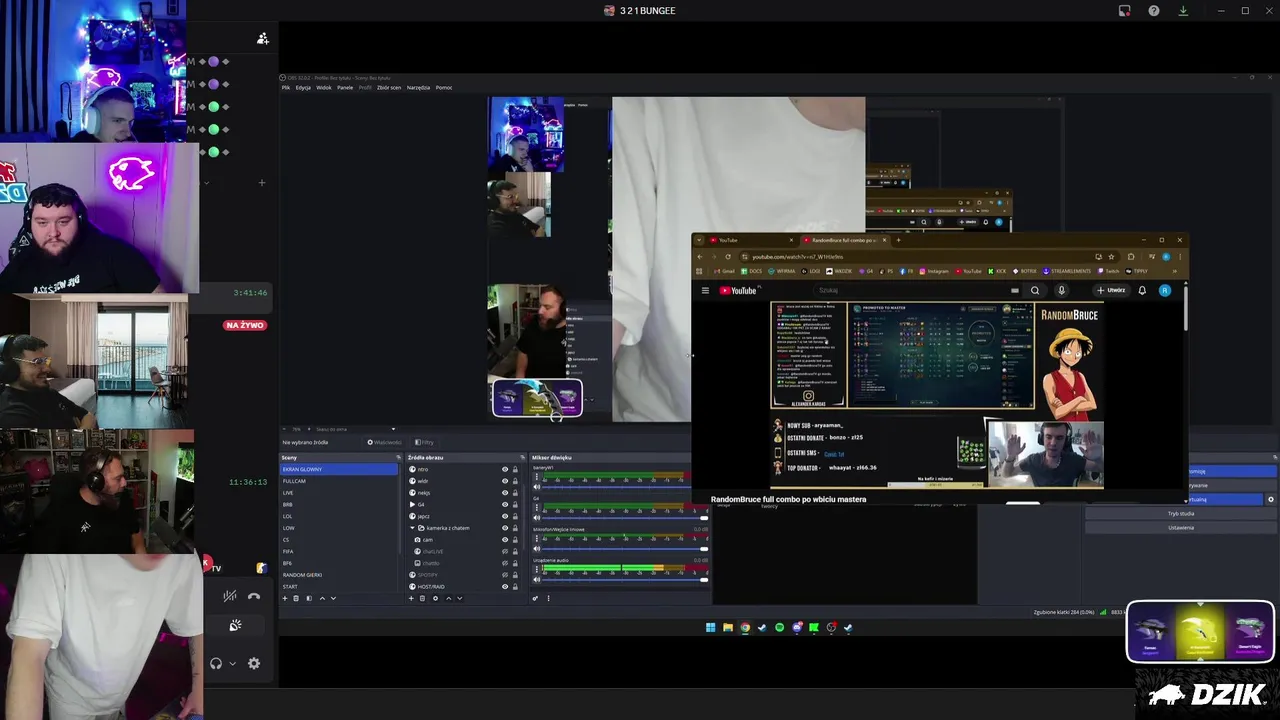Hide the intro source with its eye icon
Screen dimensions: 1280x720
[x=505, y=469]
